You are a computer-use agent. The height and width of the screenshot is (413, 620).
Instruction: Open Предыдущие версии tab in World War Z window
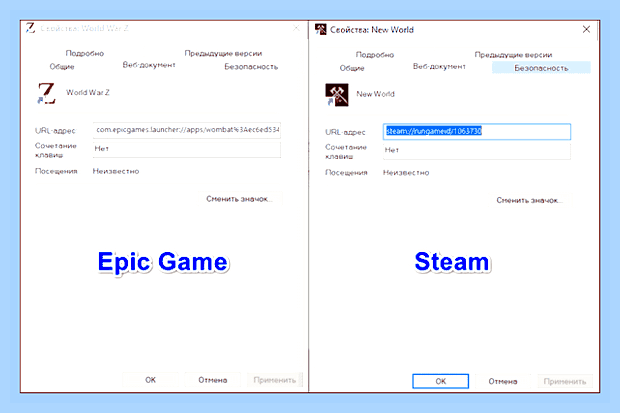(223, 53)
